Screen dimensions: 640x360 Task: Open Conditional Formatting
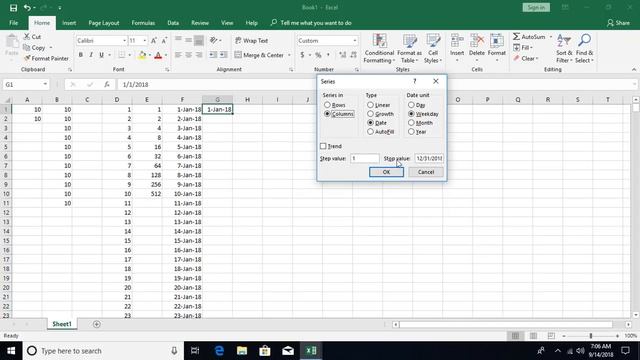tap(379, 48)
